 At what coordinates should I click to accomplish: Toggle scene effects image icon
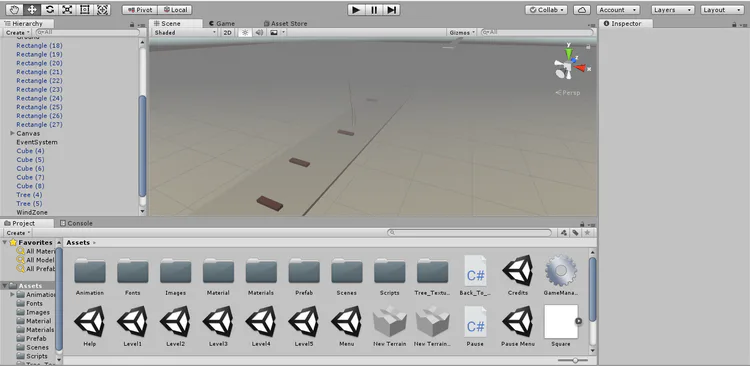(x=274, y=33)
